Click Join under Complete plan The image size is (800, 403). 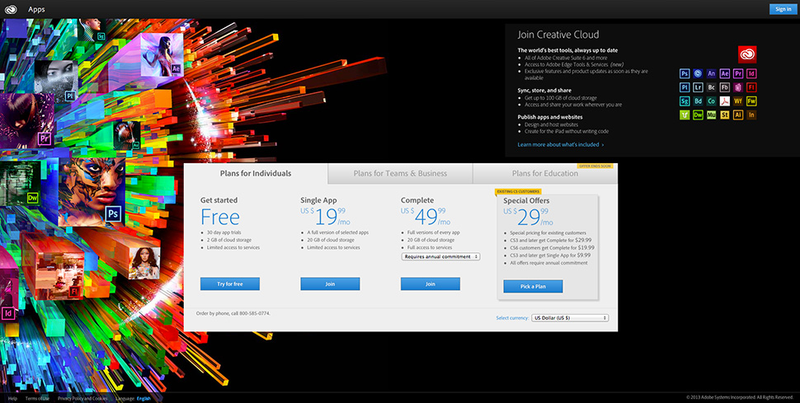[x=430, y=284]
